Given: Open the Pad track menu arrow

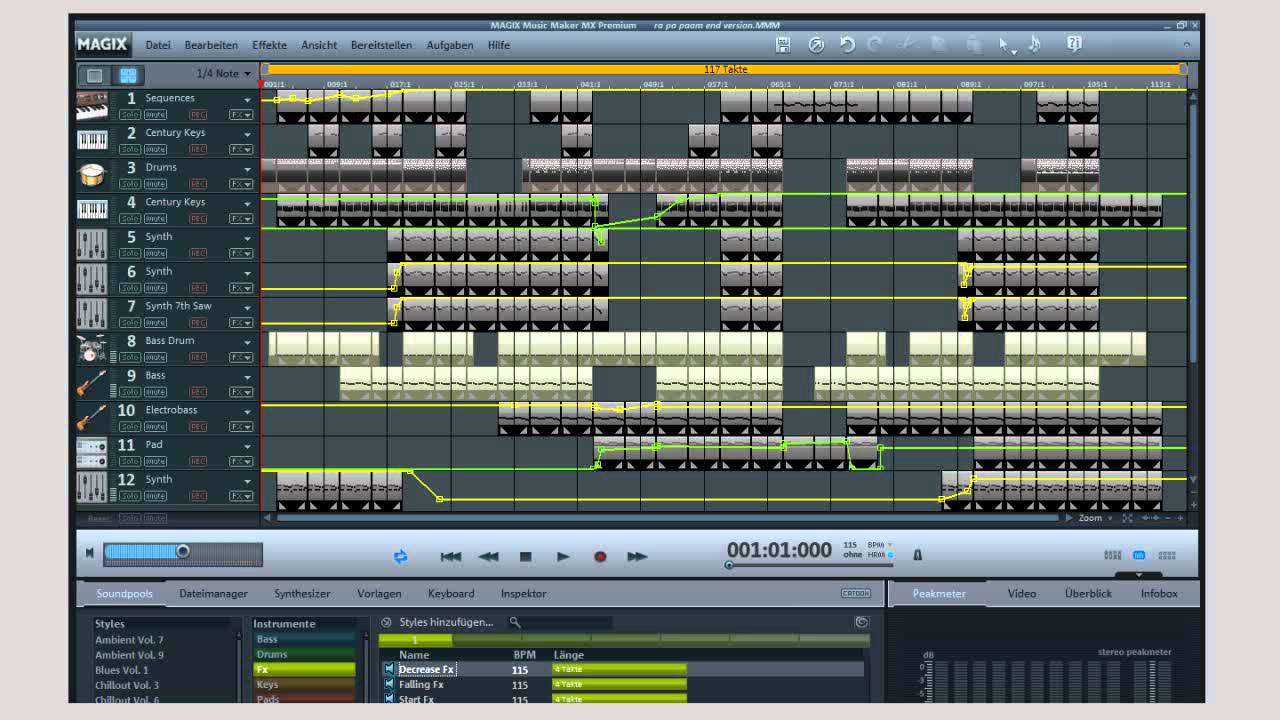Looking at the screenshot, I should pos(247,446).
